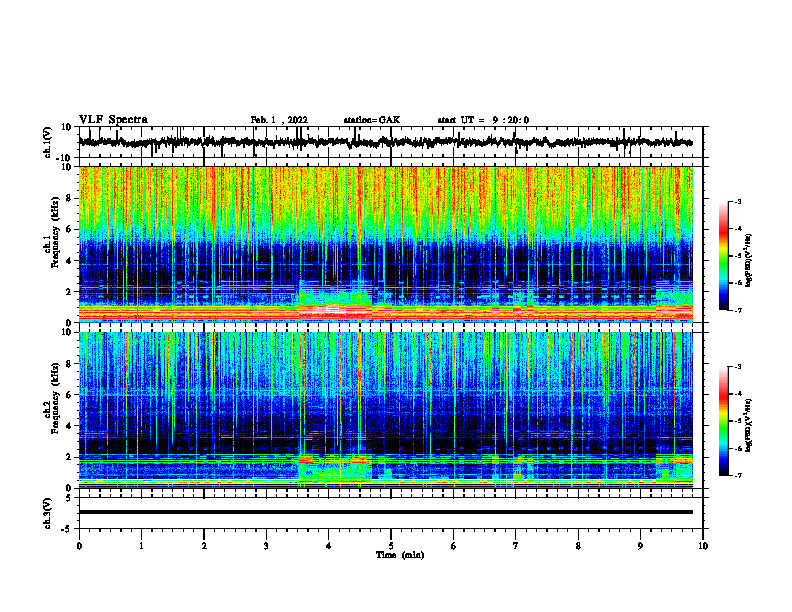
Task: Click the '-7' label on ch.2 color bar
Action: point(737,475)
